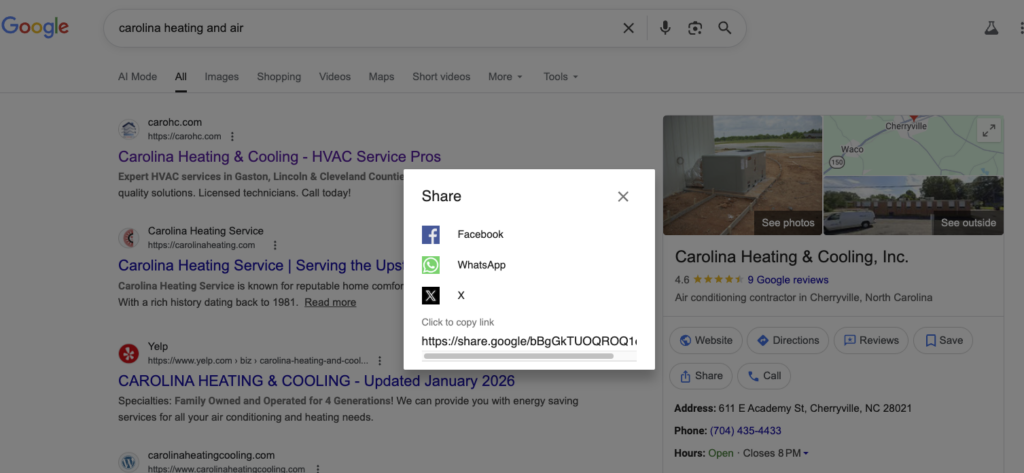1024x473 pixels.
Task: Expand business hours next to Closes 8 PM
Action: point(806,454)
